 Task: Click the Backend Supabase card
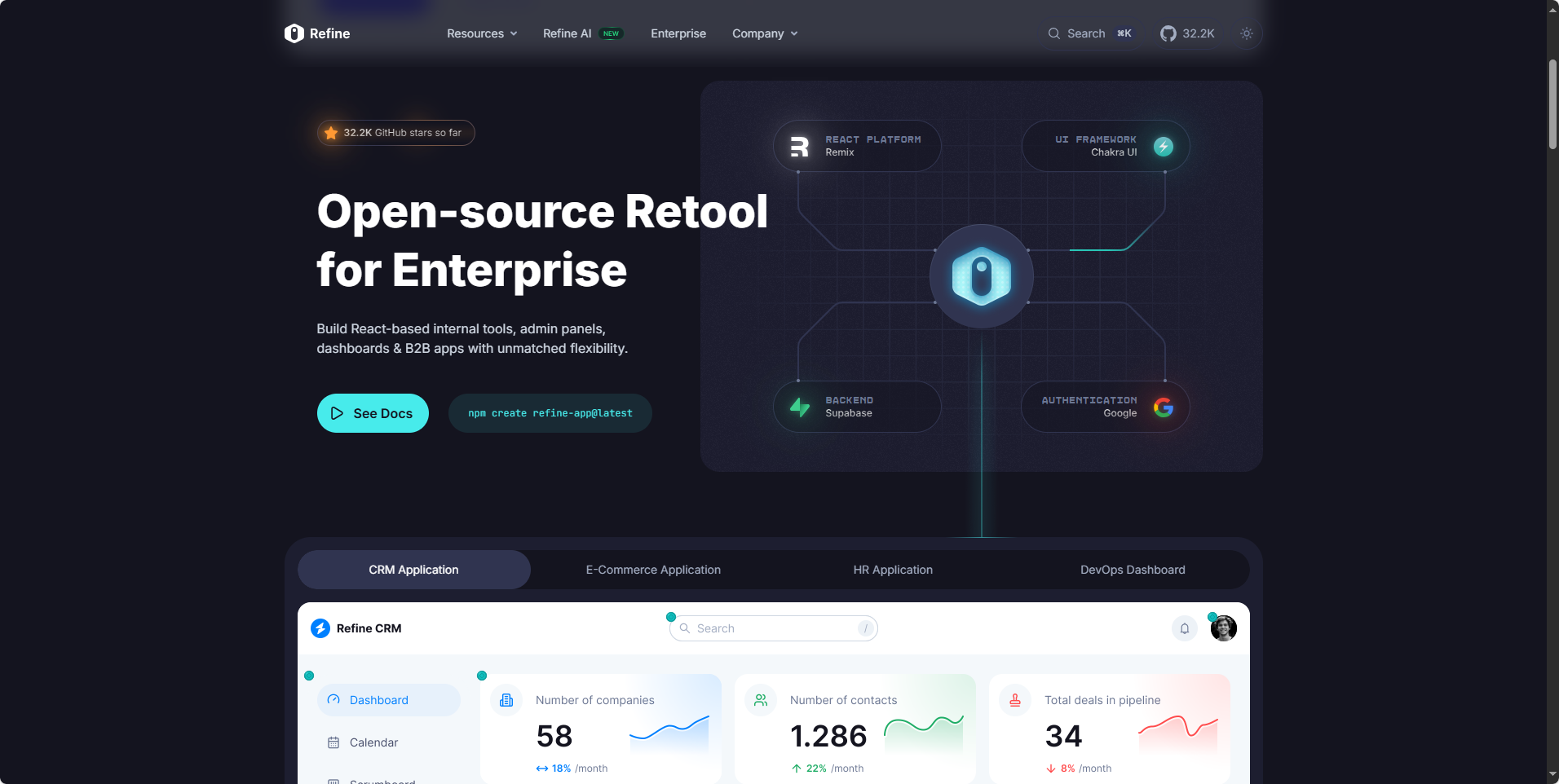[x=857, y=407]
